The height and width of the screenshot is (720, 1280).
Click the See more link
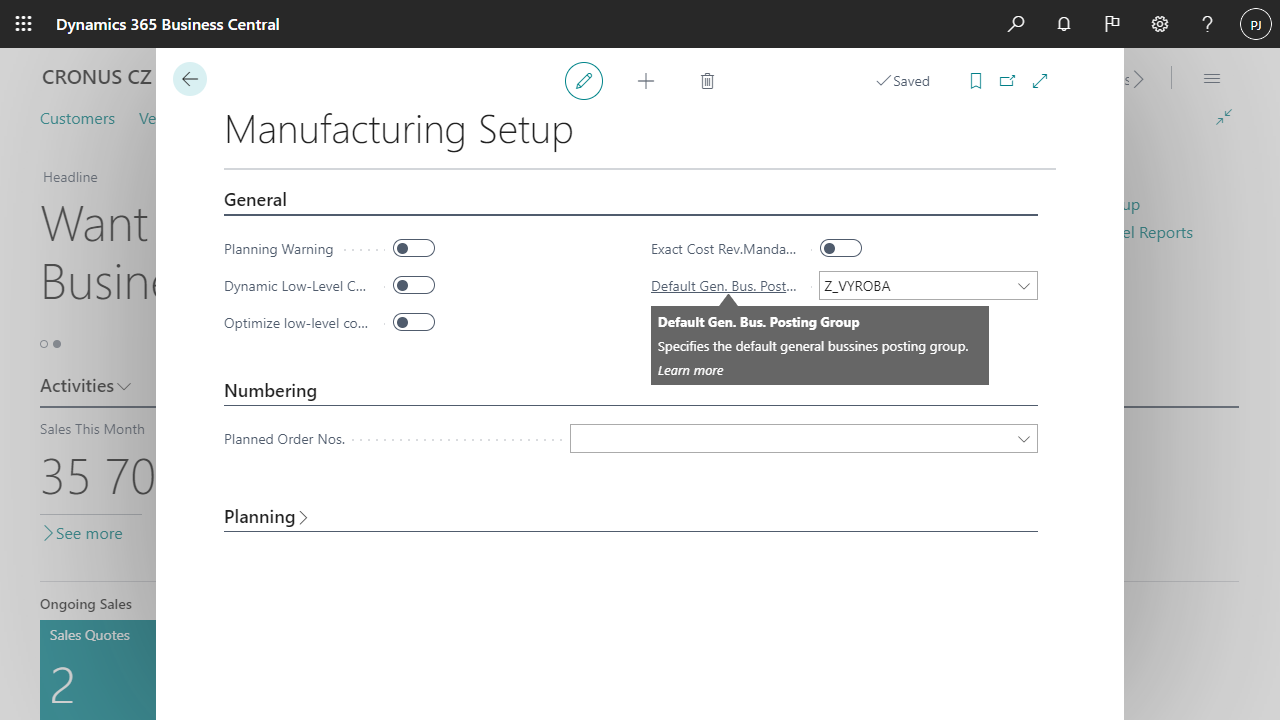[82, 533]
